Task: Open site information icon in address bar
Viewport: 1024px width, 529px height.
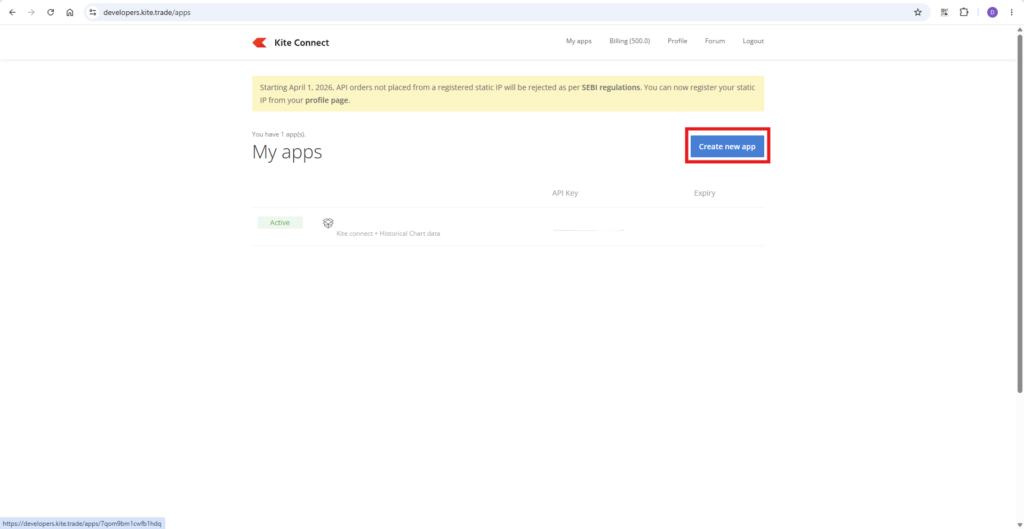Action: 93,12
